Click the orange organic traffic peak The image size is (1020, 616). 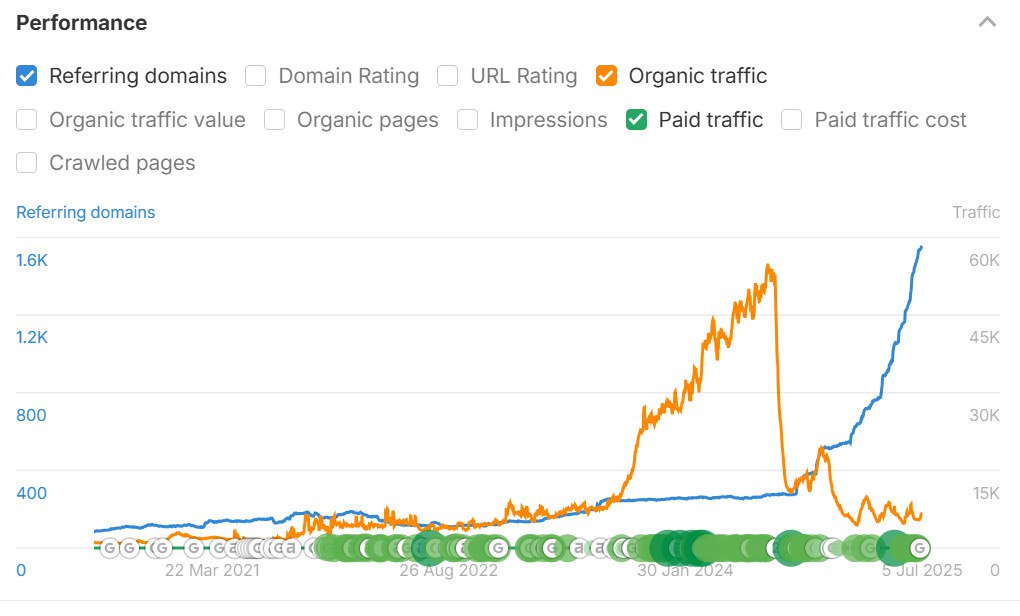(x=769, y=267)
